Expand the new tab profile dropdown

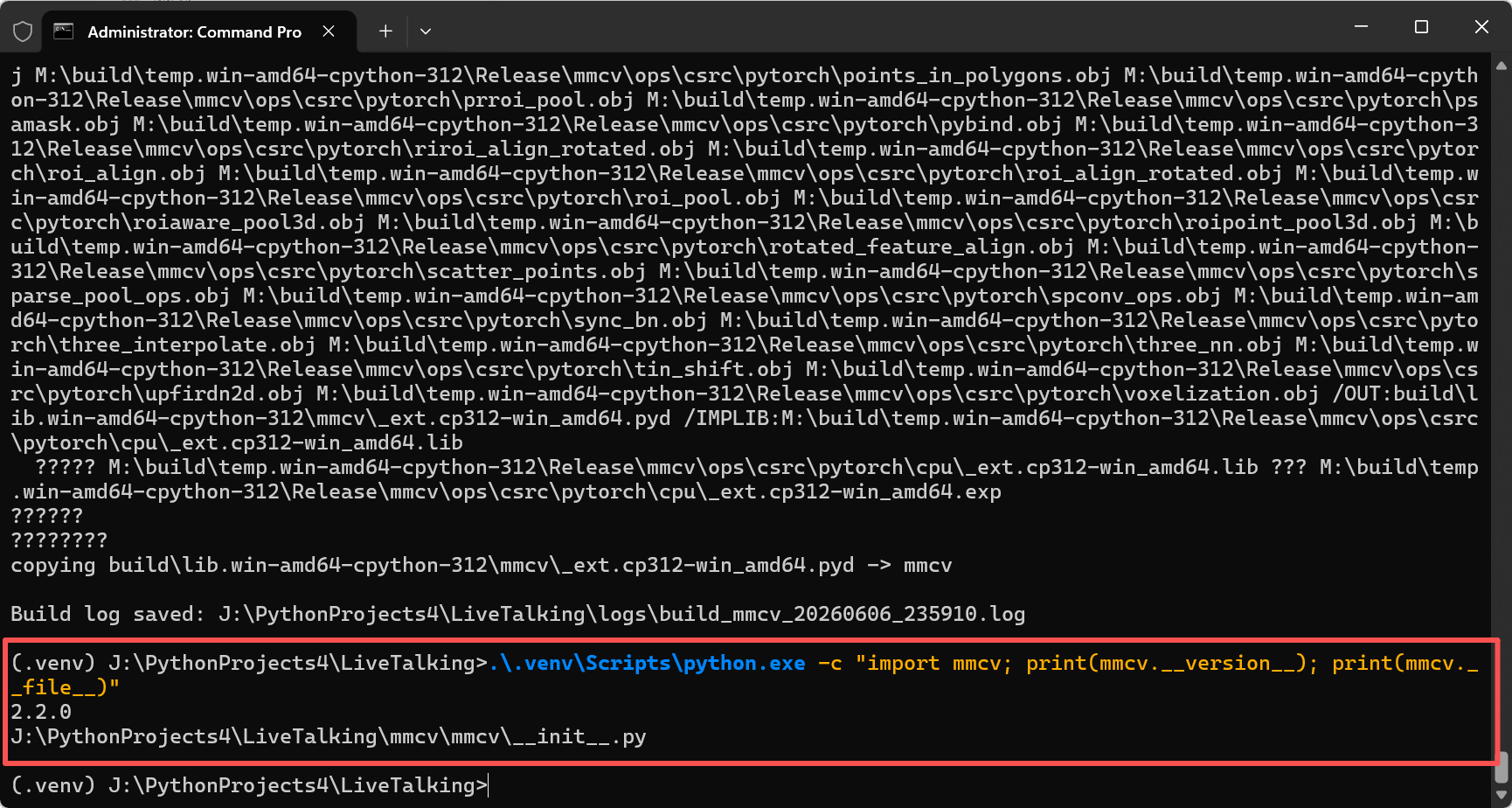pyautogui.click(x=426, y=31)
